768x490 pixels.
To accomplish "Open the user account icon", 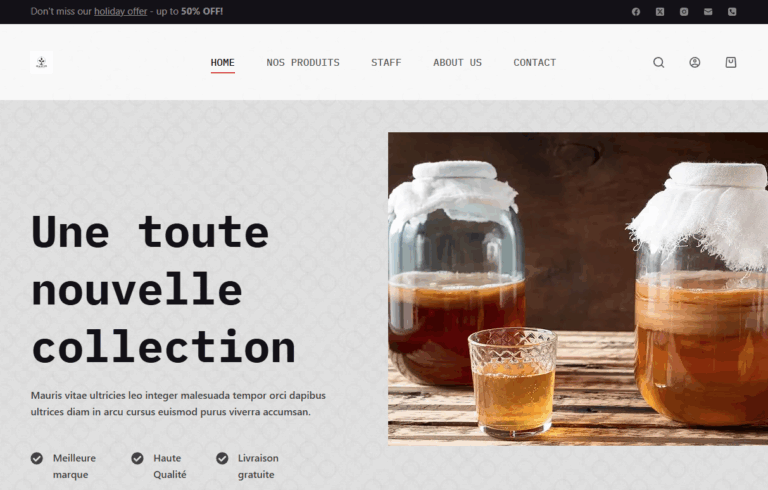I will tap(695, 62).
